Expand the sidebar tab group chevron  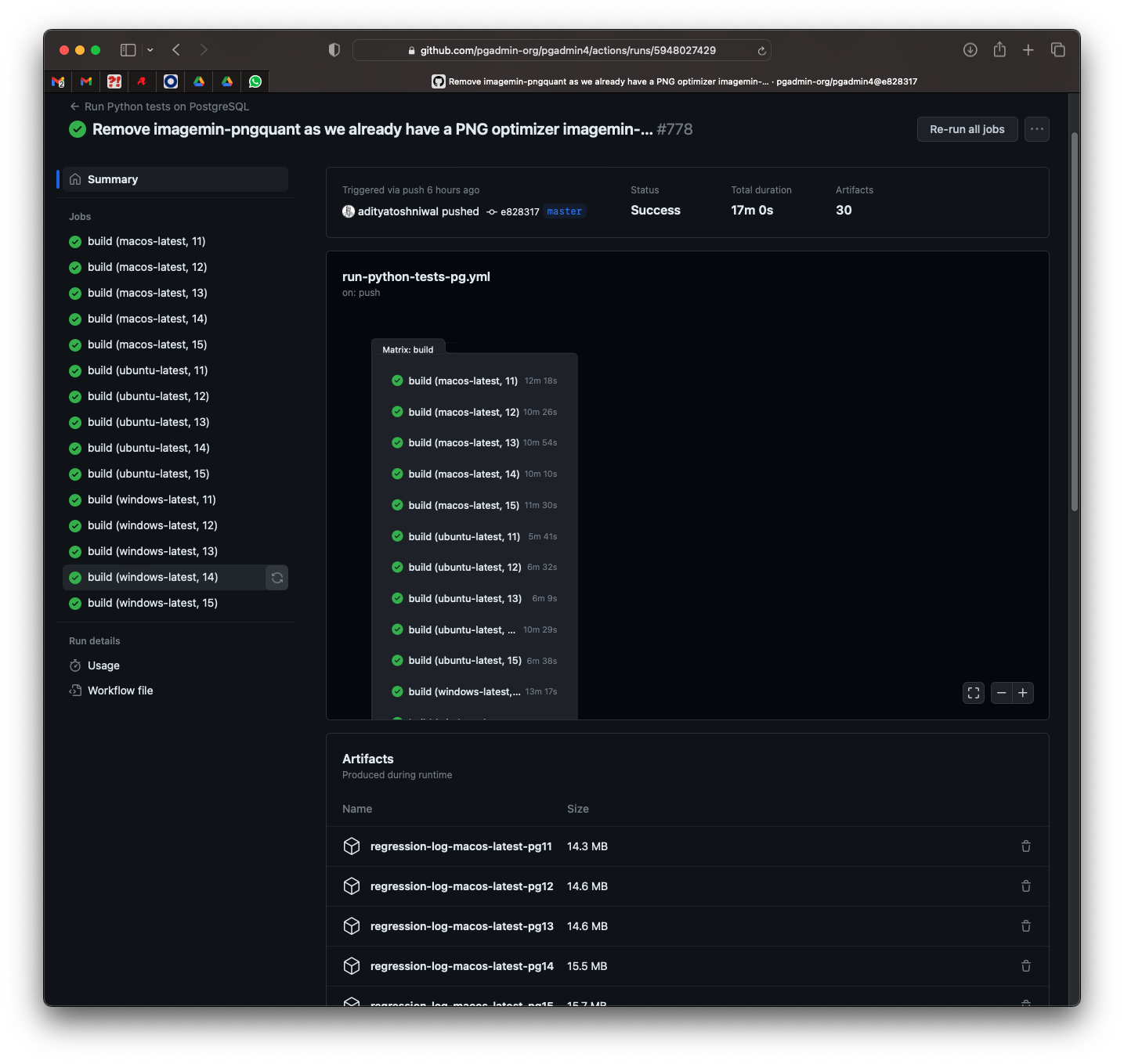point(149,49)
